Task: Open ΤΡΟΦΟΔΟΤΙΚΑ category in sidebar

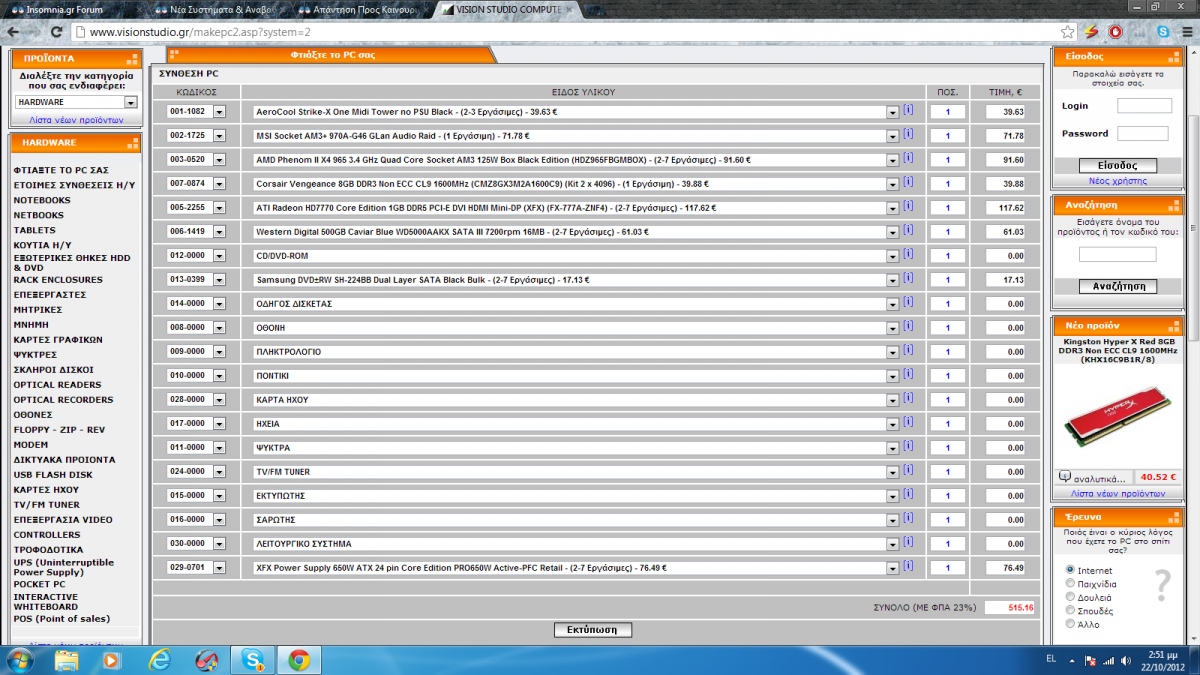Action: 48,550
